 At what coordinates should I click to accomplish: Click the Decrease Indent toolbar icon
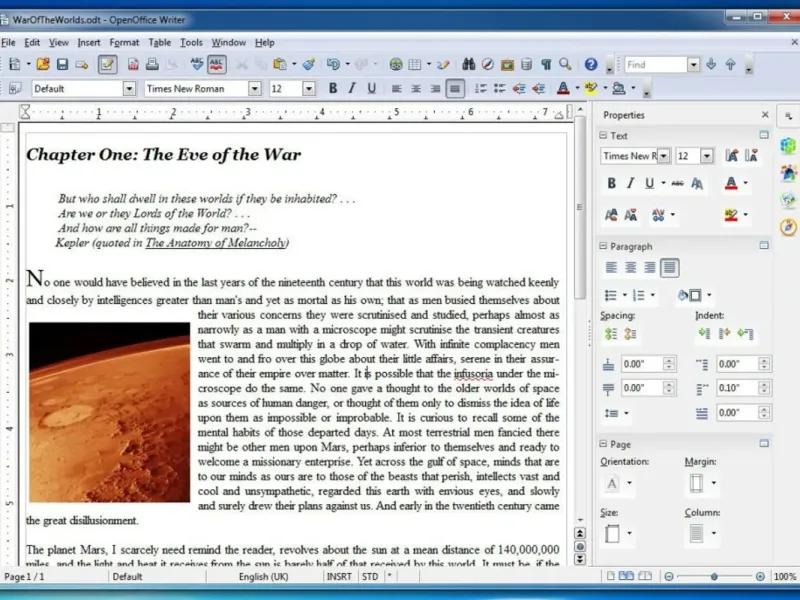tap(519, 89)
